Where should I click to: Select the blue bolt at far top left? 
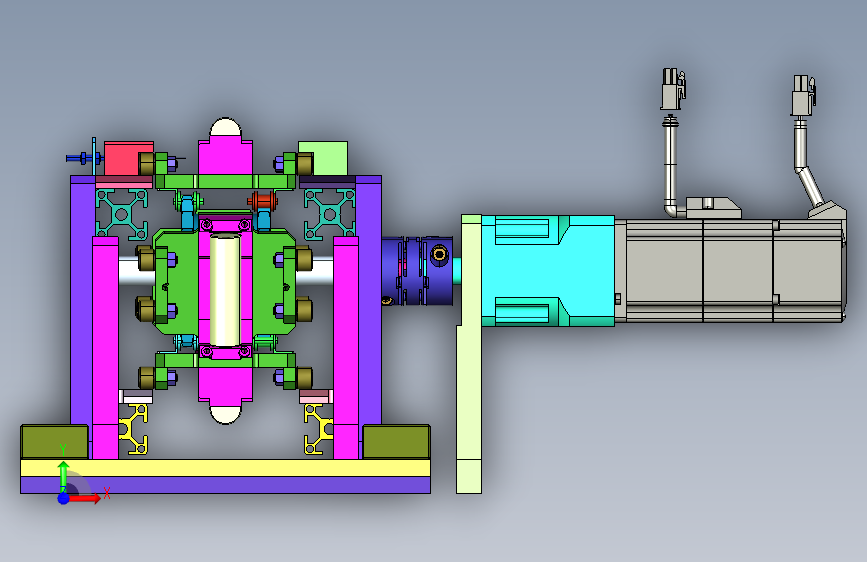(x=83, y=158)
